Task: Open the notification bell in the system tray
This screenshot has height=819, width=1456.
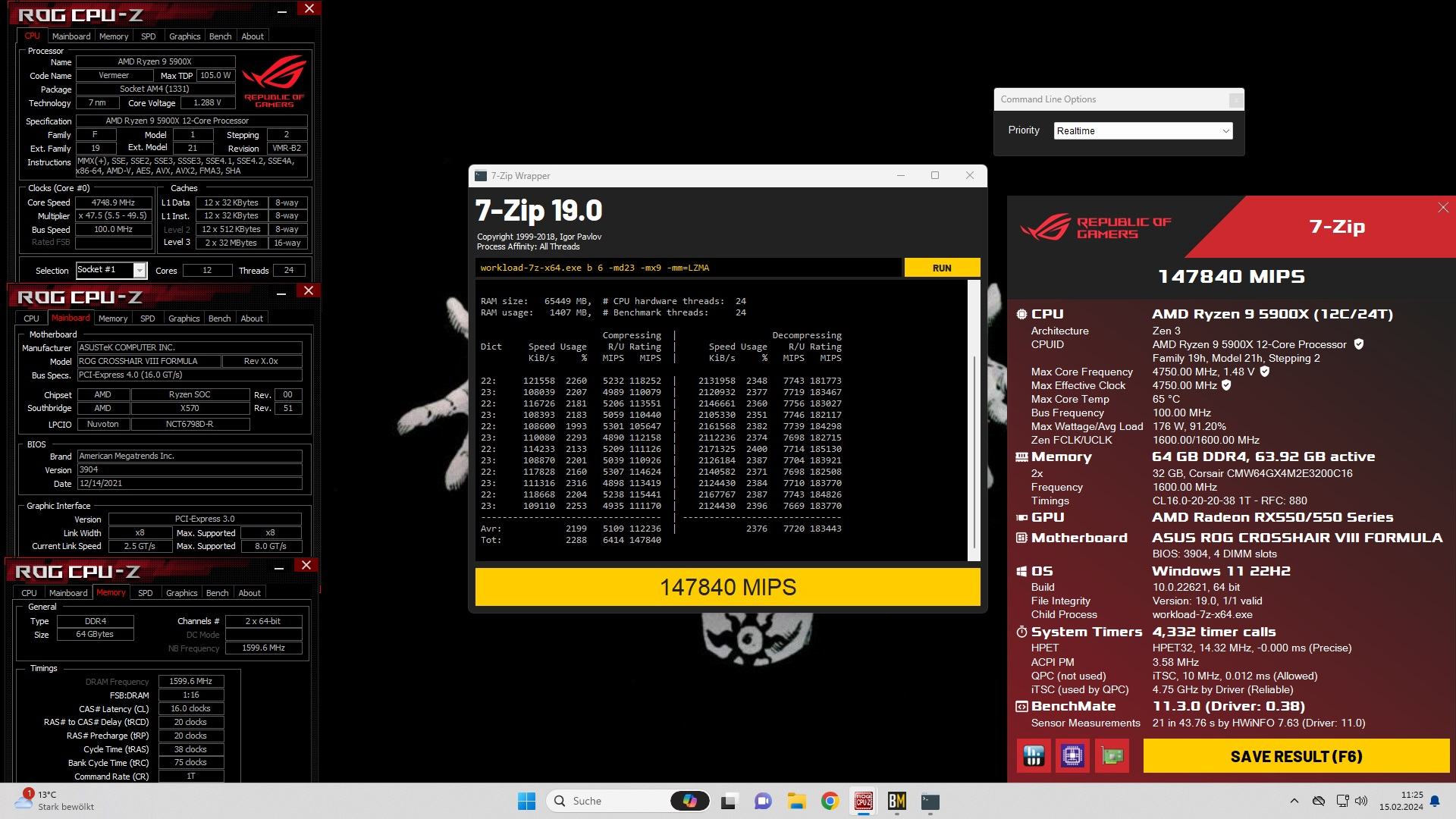Action: [1435, 801]
